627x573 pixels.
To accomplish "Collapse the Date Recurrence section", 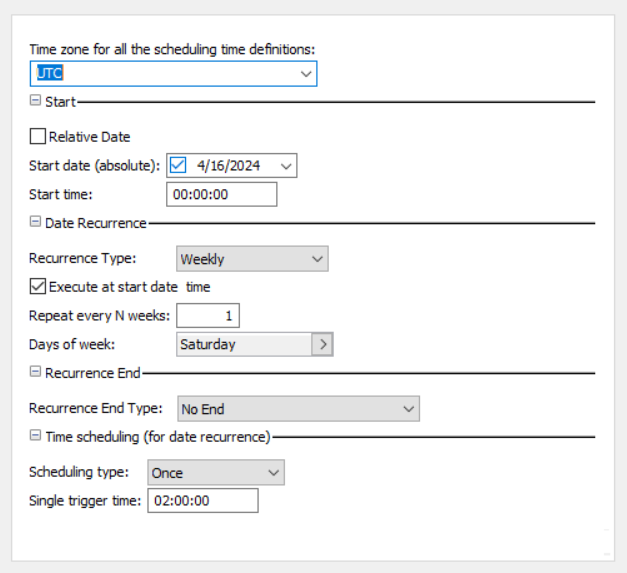I will coord(35,222).
